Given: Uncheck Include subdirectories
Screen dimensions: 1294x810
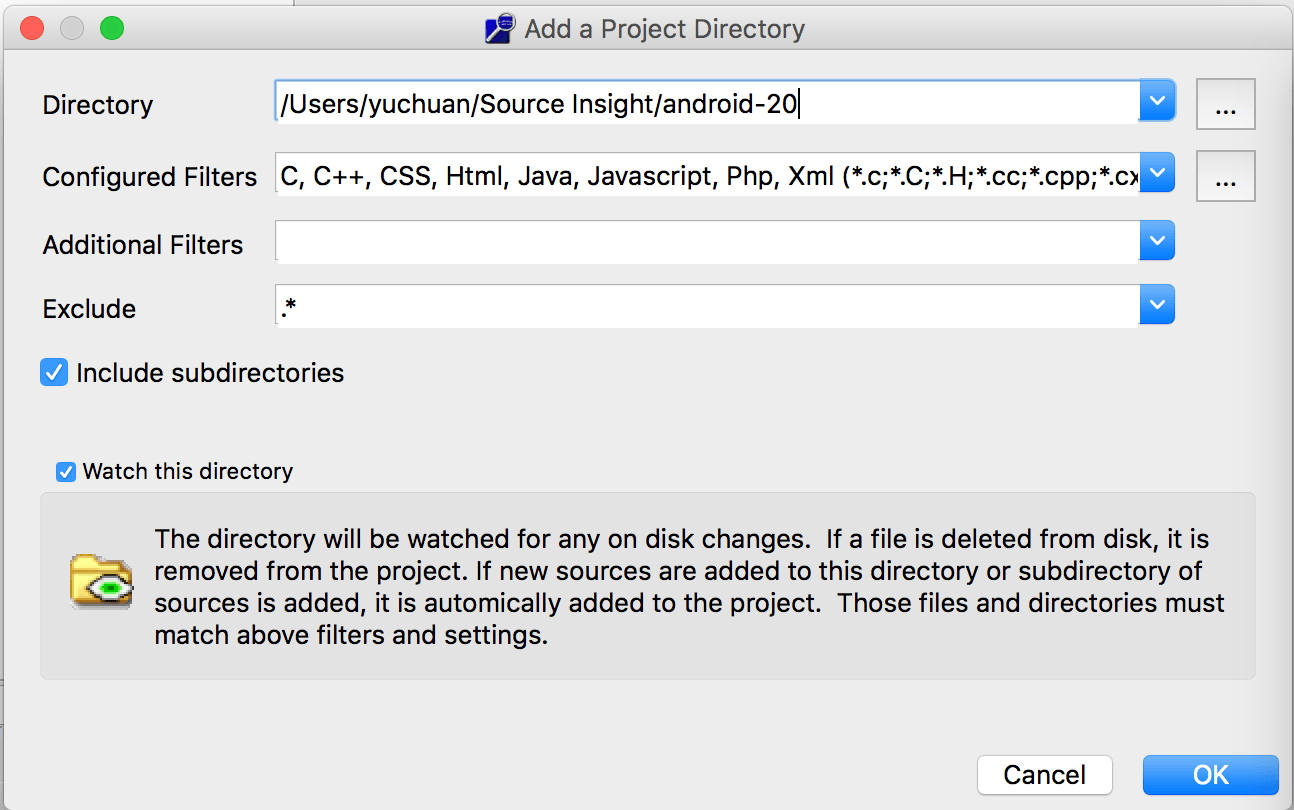Looking at the screenshot, I should coord(54,373).
